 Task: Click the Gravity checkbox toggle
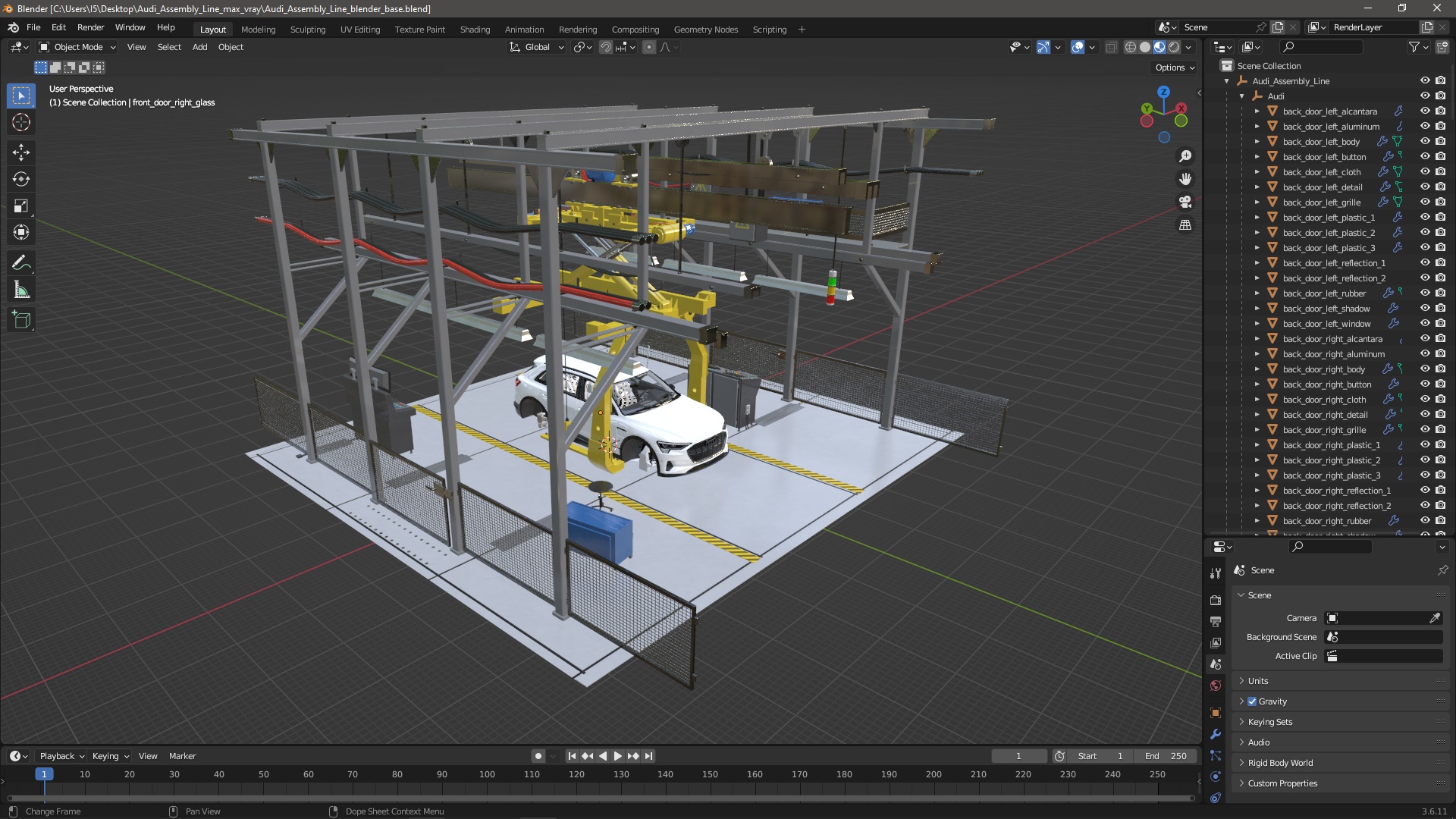pyautogui.click(x=1253, y=701)
